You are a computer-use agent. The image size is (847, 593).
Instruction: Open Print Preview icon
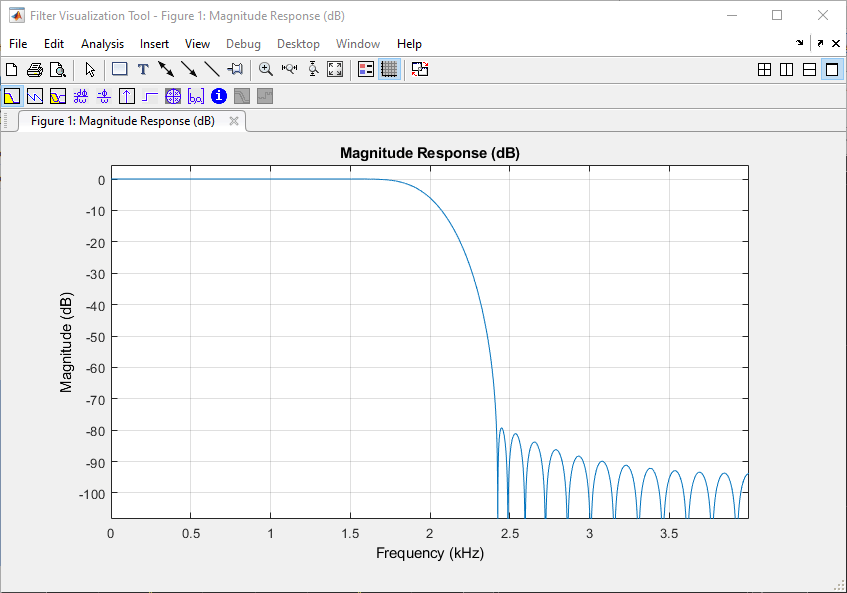[x=58, y=70]
